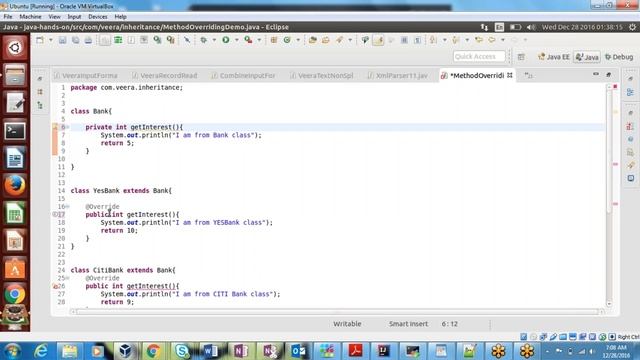The image size is (640, 360).
Task: Open the New Java Class dropdown arrow
Action: (x=298, y=40)
